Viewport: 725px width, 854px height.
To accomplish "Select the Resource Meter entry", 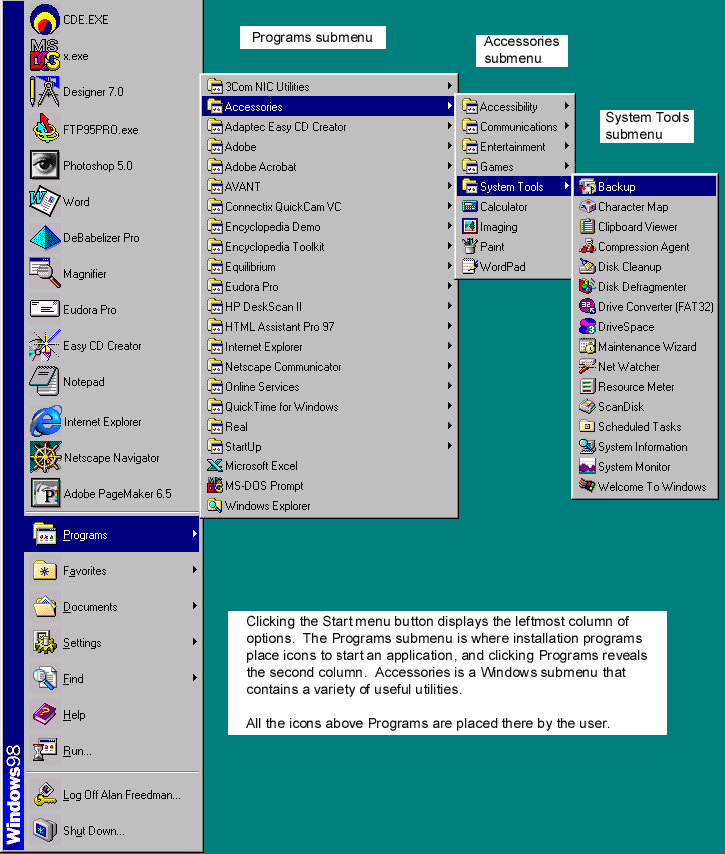I will (645, 387).
